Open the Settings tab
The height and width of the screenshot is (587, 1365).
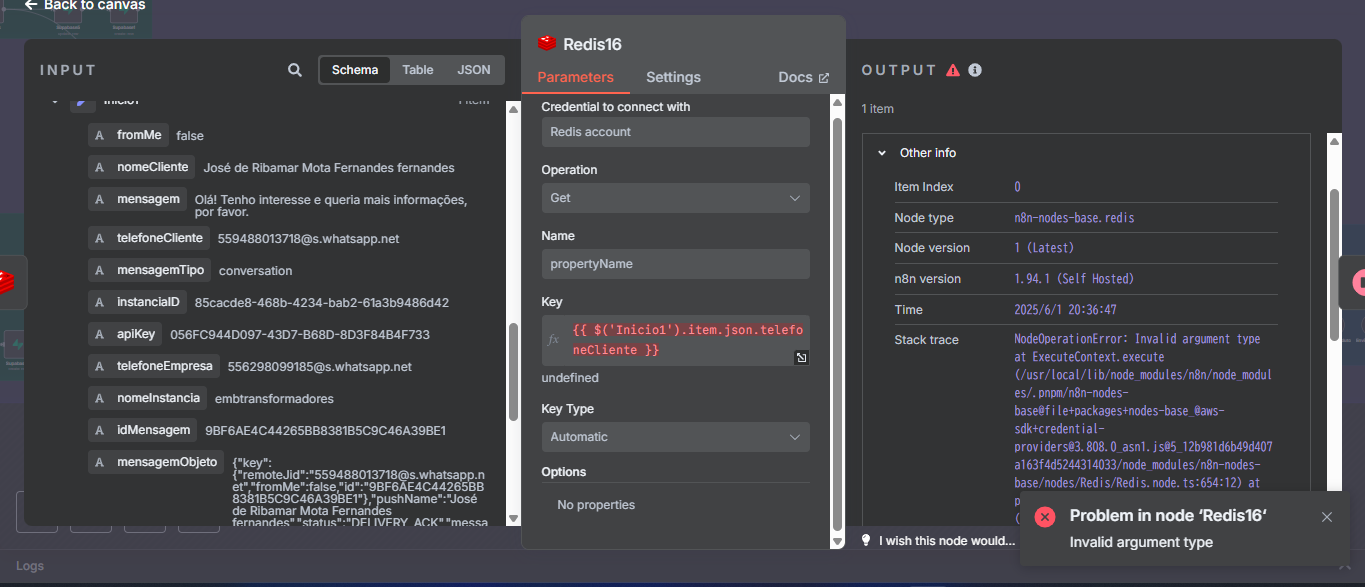(673, 77)
